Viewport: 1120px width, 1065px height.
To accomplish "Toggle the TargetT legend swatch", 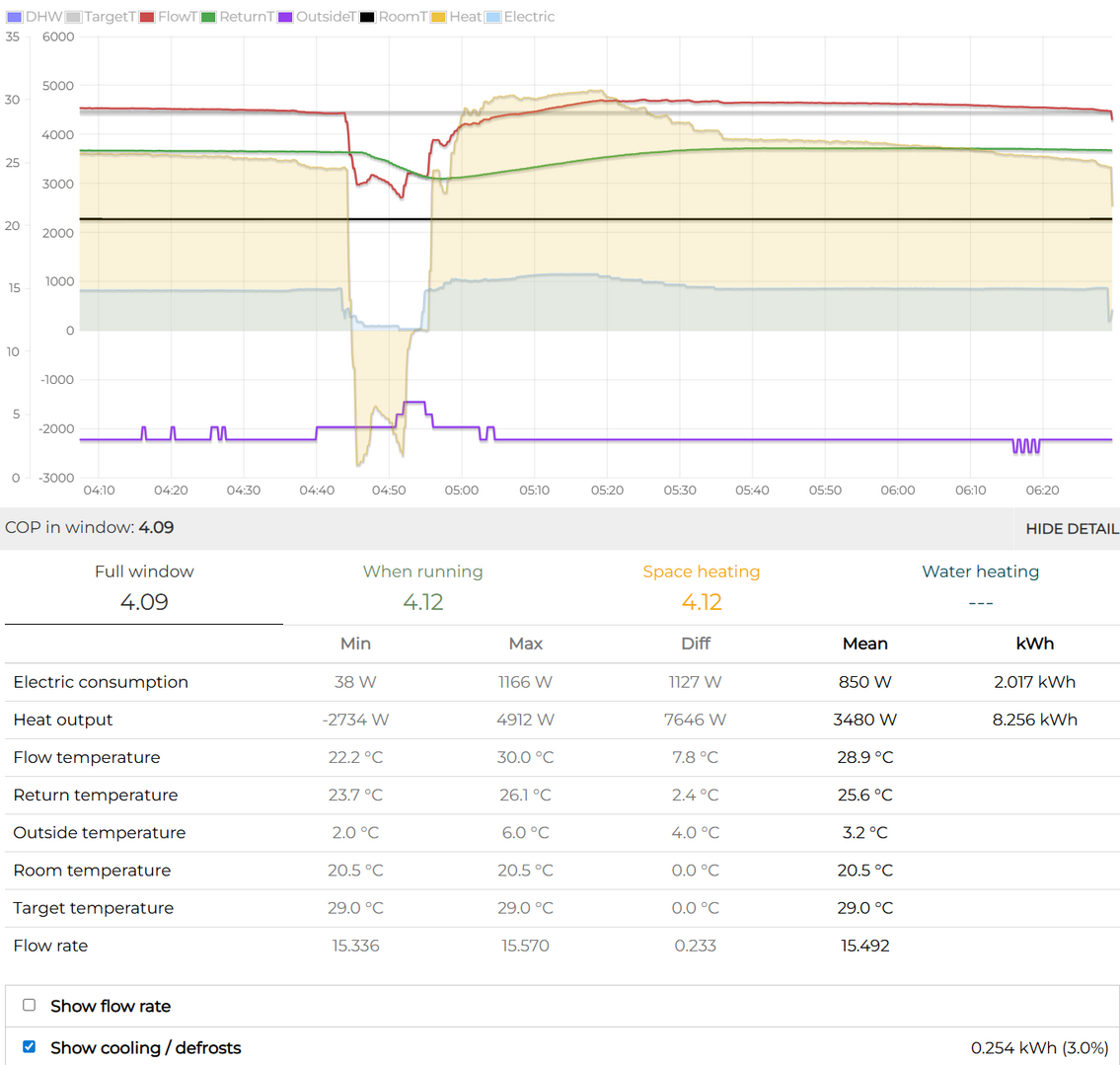I will tap(73, 17).
